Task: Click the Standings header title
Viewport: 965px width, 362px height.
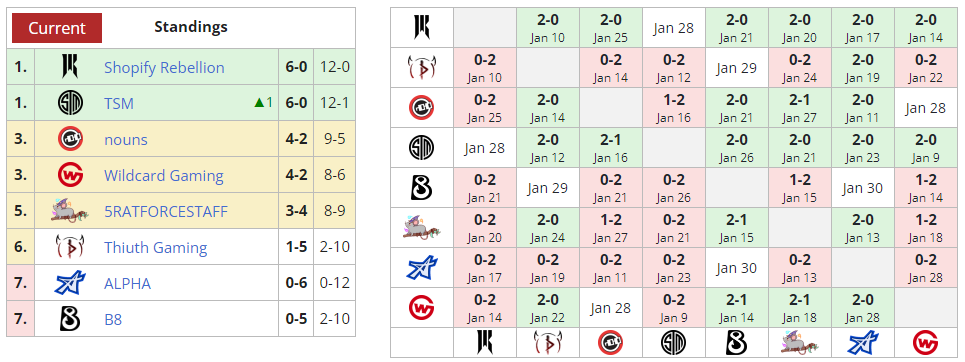Action: coord(191,27)
